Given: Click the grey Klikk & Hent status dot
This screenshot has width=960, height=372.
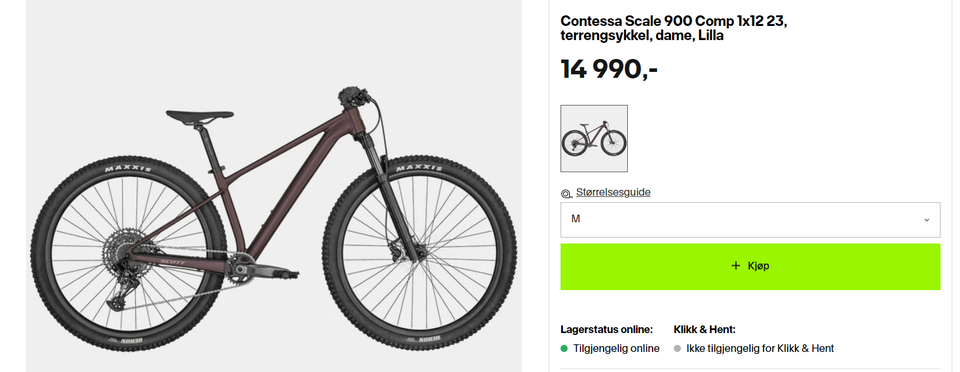Looking at the screenshot, I should pos(677,349).
